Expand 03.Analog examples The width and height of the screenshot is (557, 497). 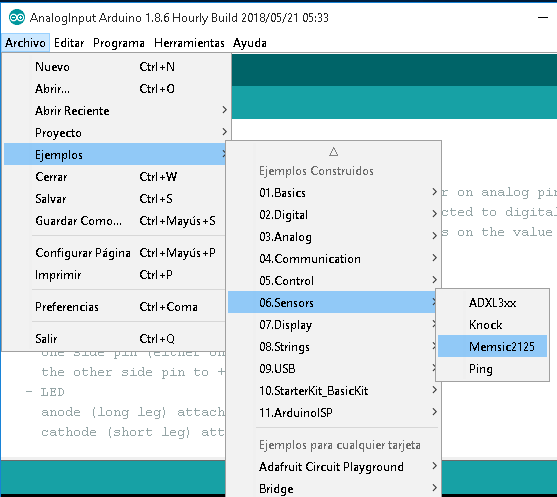coord(333,237)
